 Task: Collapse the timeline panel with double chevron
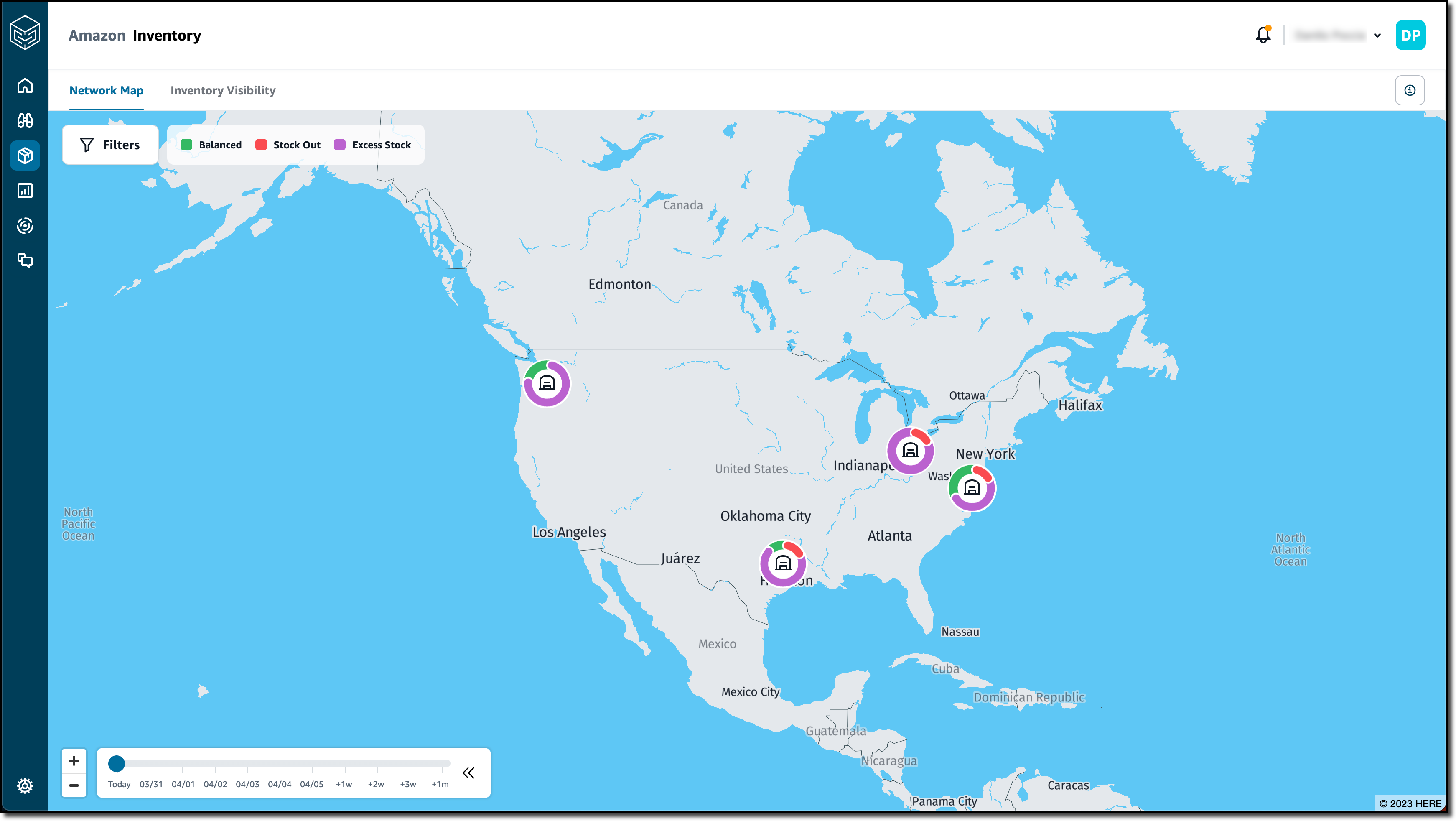tap(468, 773)
